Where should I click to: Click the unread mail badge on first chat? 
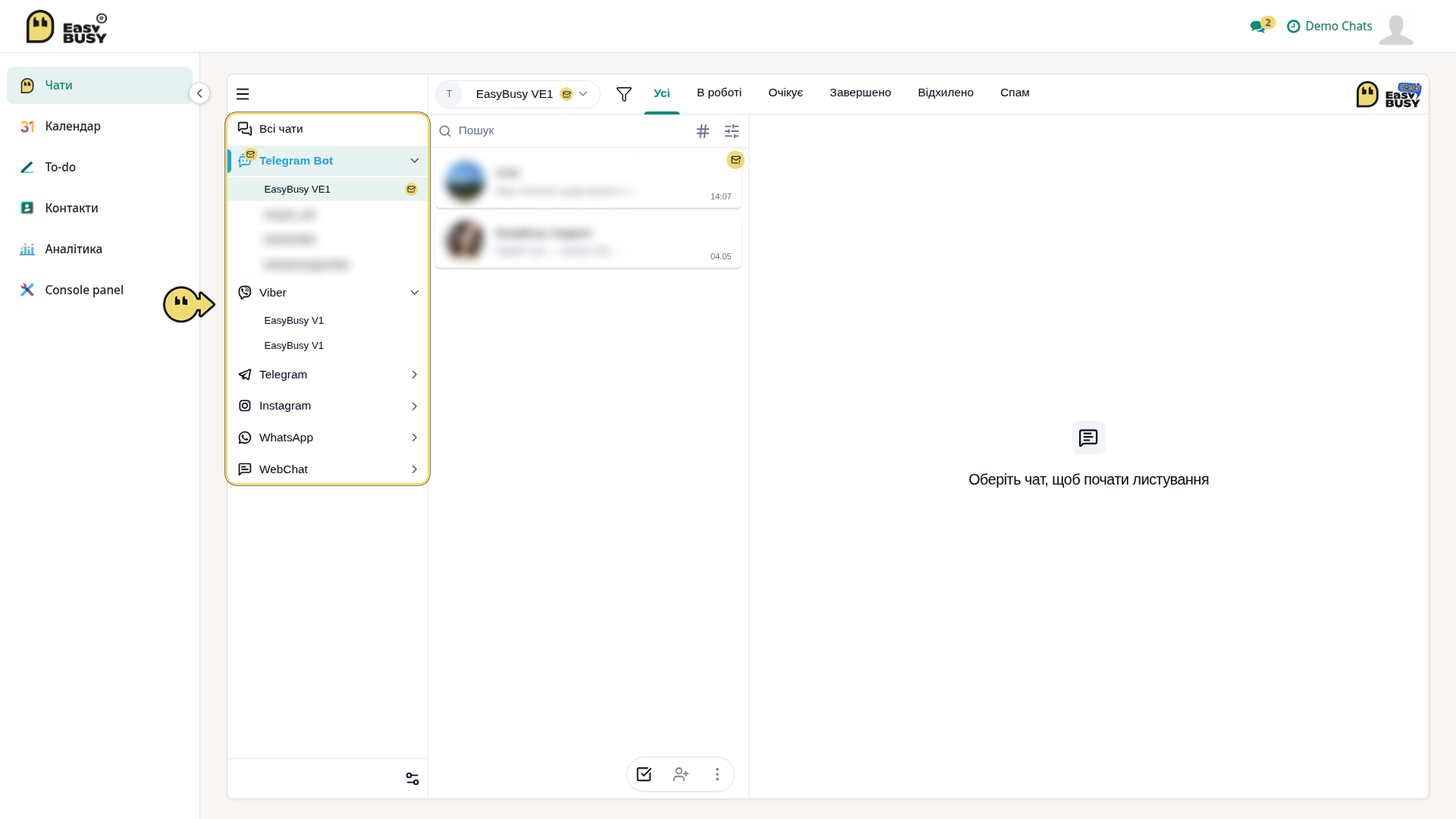736,161
